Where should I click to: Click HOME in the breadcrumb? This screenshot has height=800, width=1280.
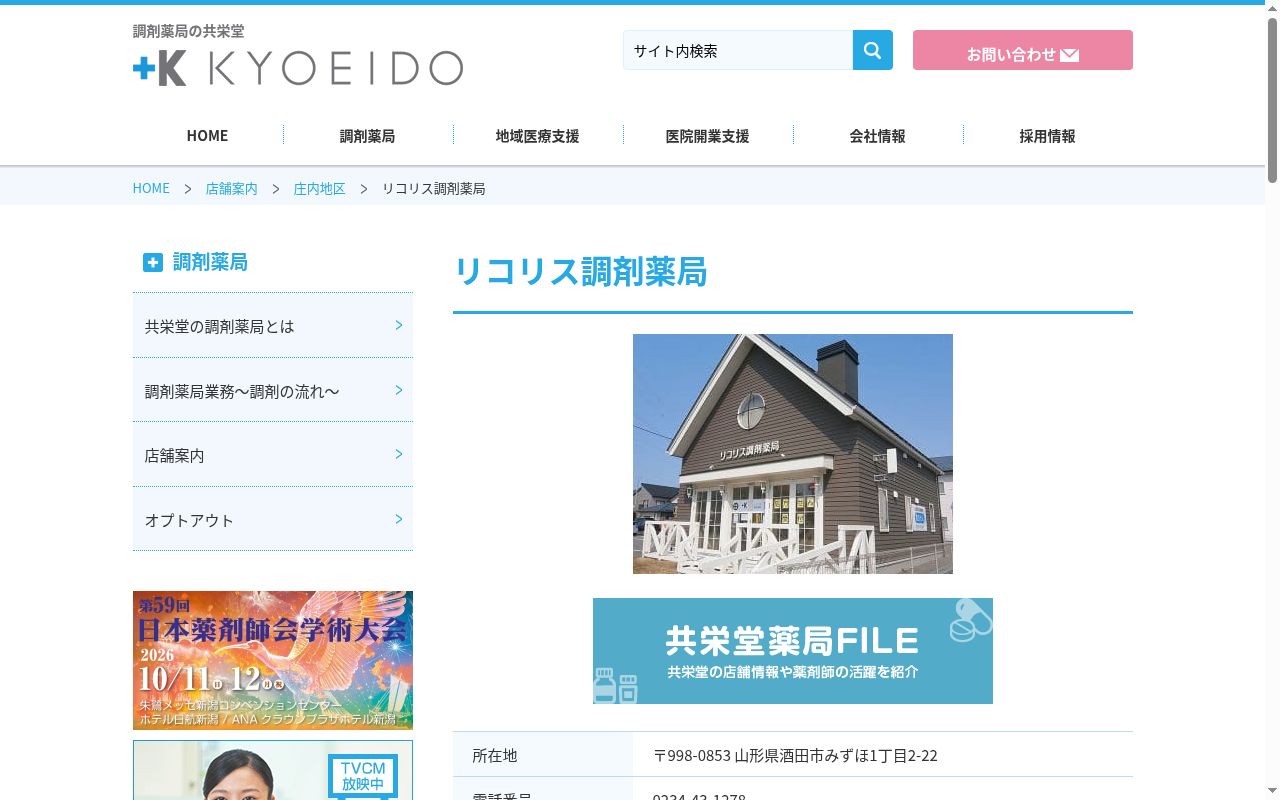[151, 188]
